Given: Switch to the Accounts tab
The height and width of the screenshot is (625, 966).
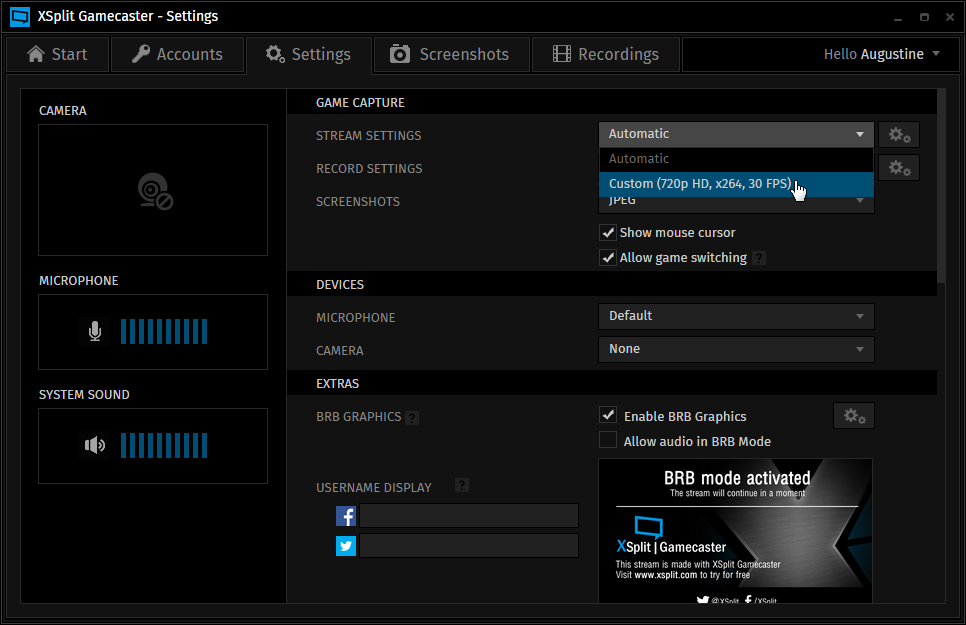Looking at the screenshot, I should [x=177, y=54].
